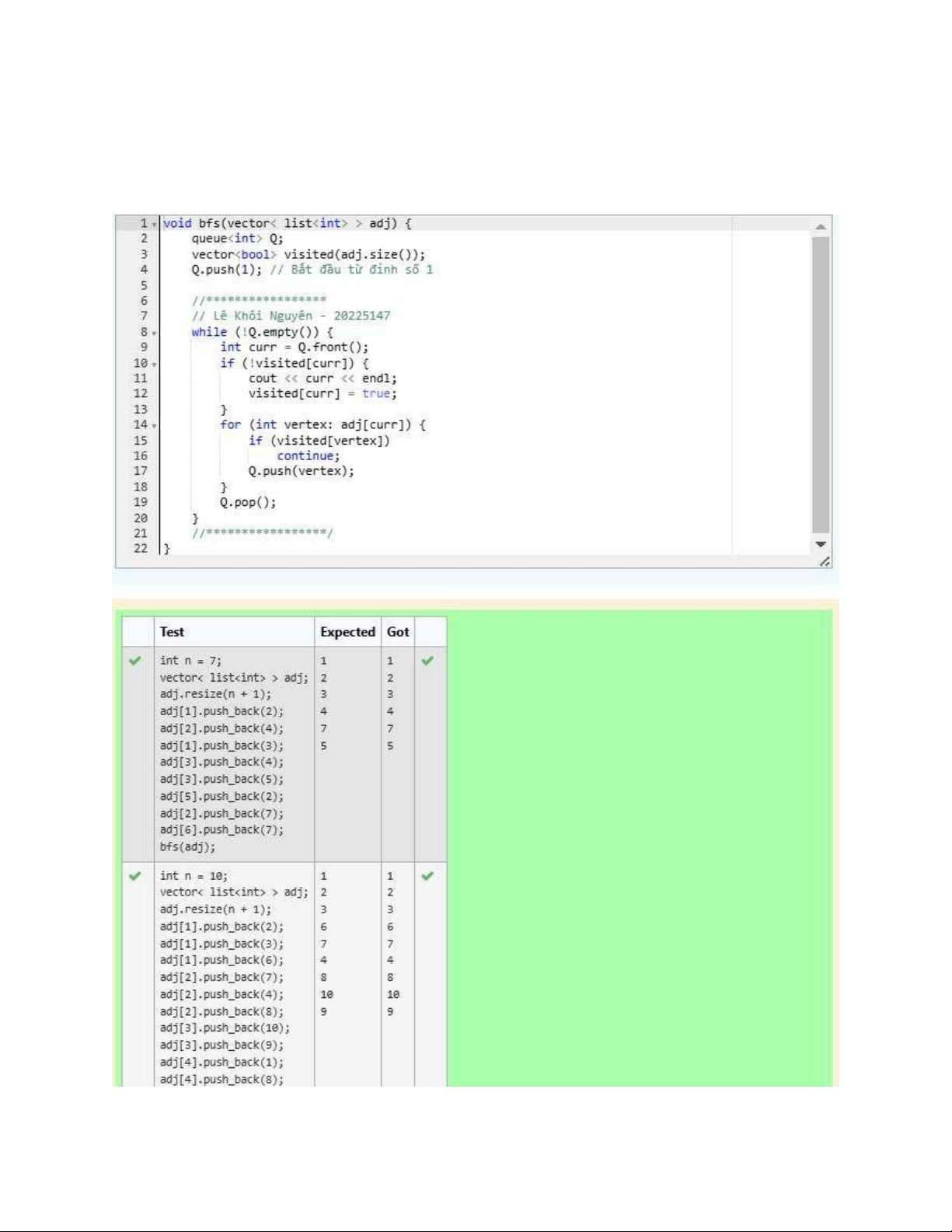This screenshot has width=952, height=1232.
Task: Click the bfs(adj); line in first test
Action: click(187, 847)
